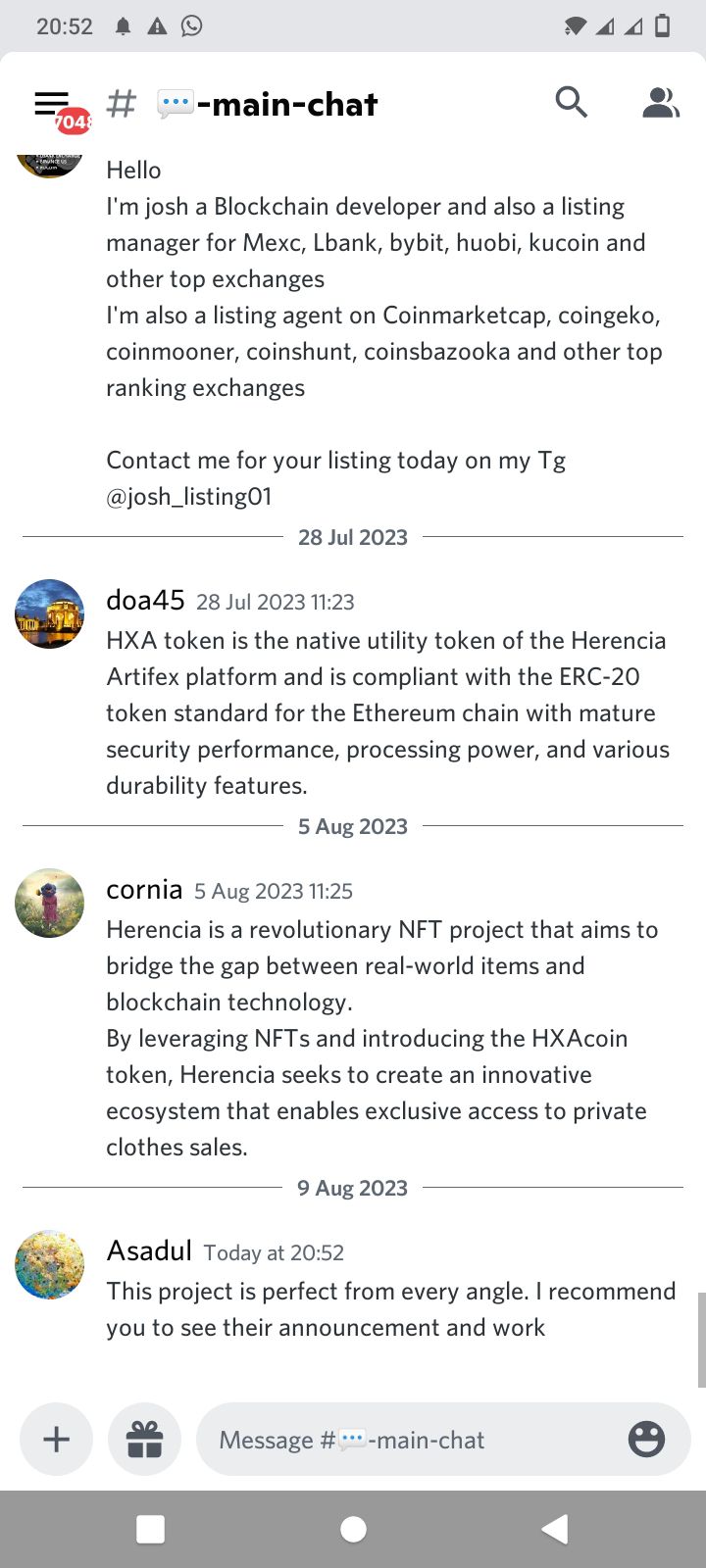Tap the username doa45

[x=145, y=600]
